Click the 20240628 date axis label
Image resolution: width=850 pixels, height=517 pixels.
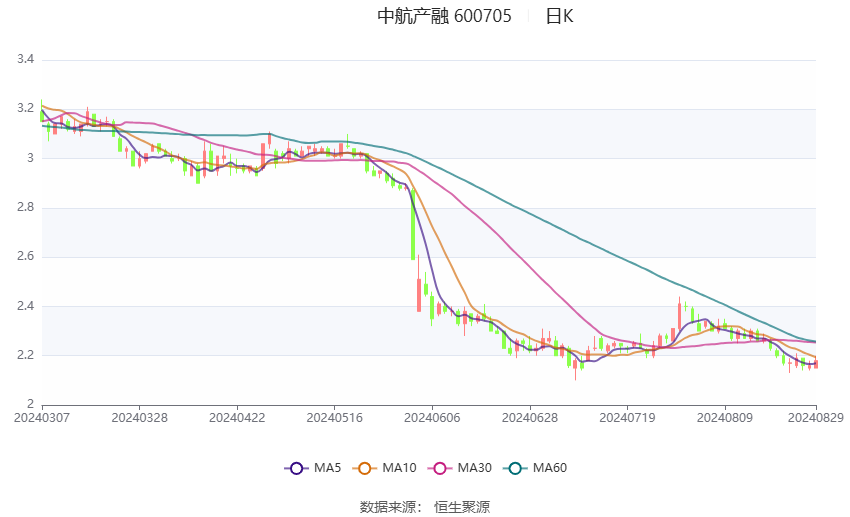pyautogui.click(x=530, y=418)
